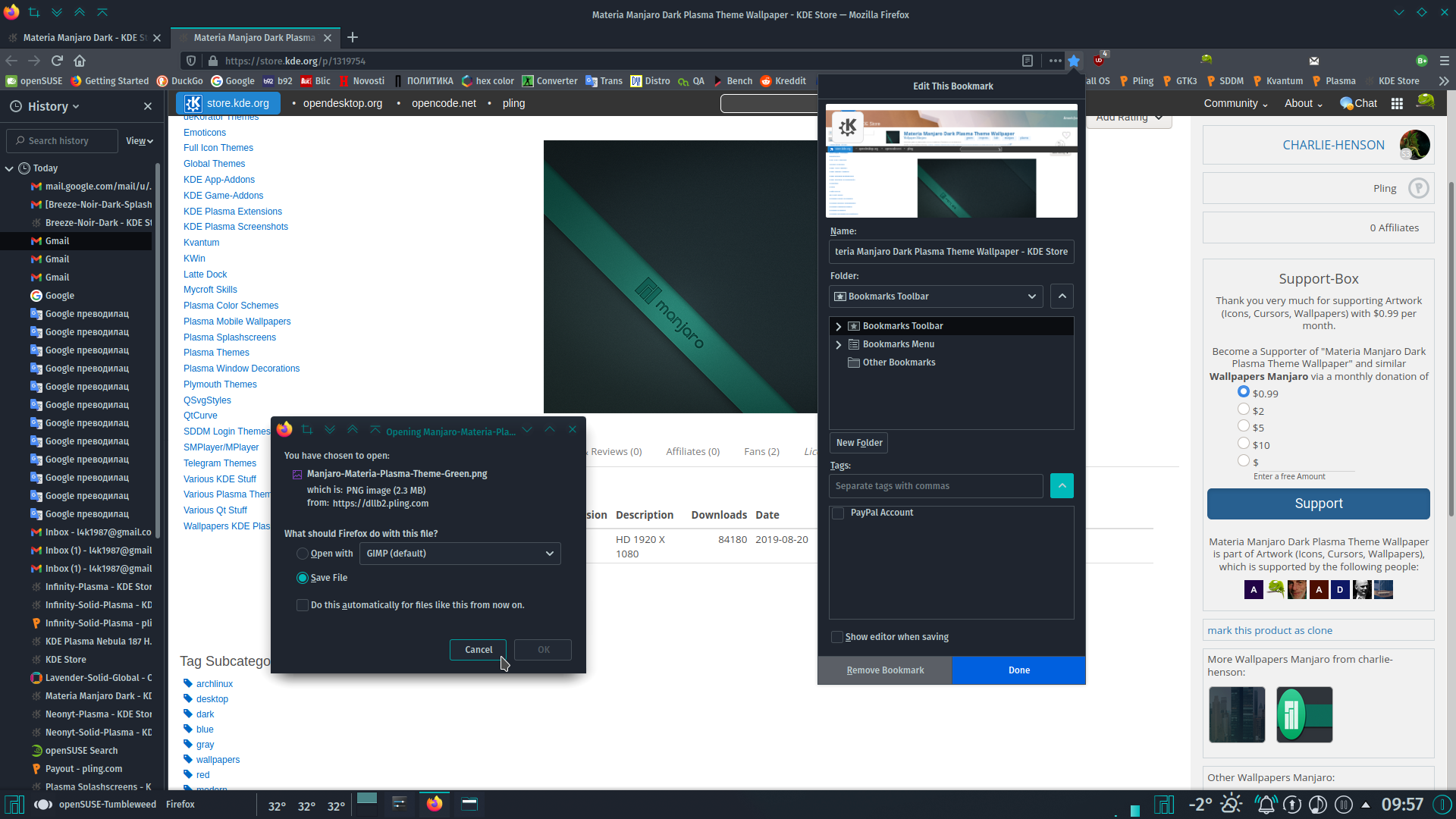Open the Bookmarks Toolbar folder dropdown
The height and width of the screenshot is (819, 1456).
point(936,297)
